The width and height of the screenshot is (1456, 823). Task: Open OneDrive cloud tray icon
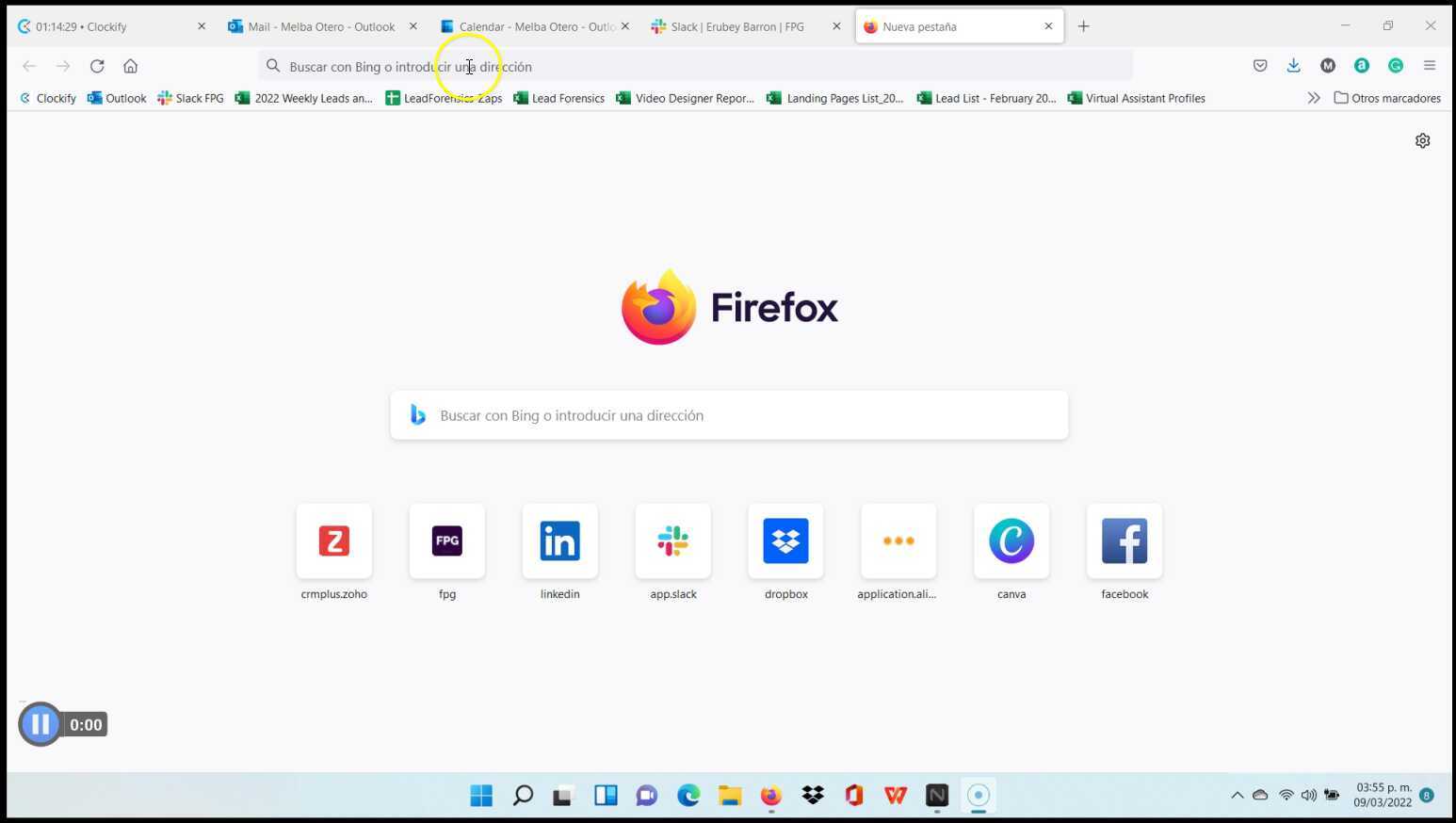pyautogui.click(x=1260, y=796)
